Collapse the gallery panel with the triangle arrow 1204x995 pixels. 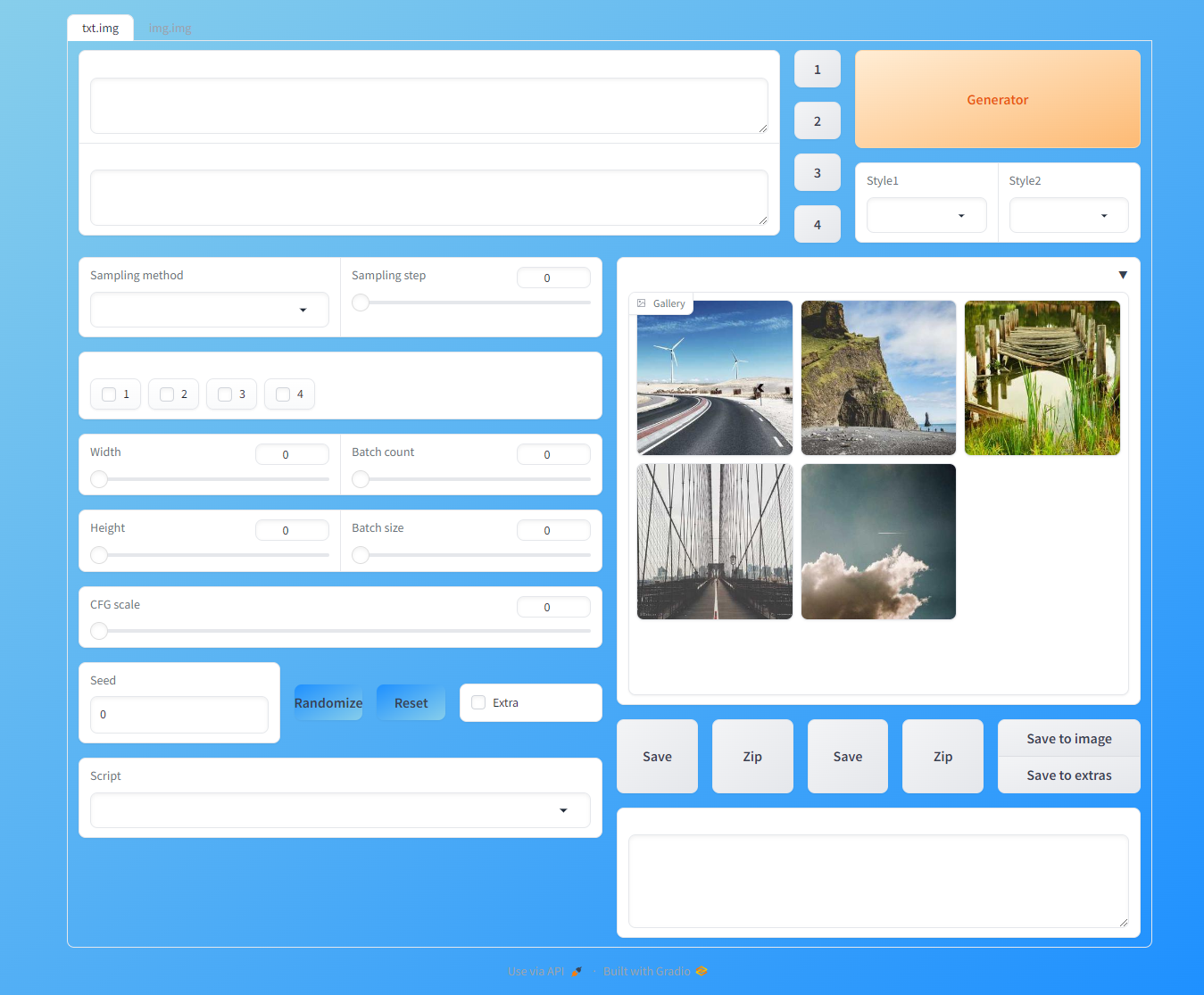coord(1123,275)
